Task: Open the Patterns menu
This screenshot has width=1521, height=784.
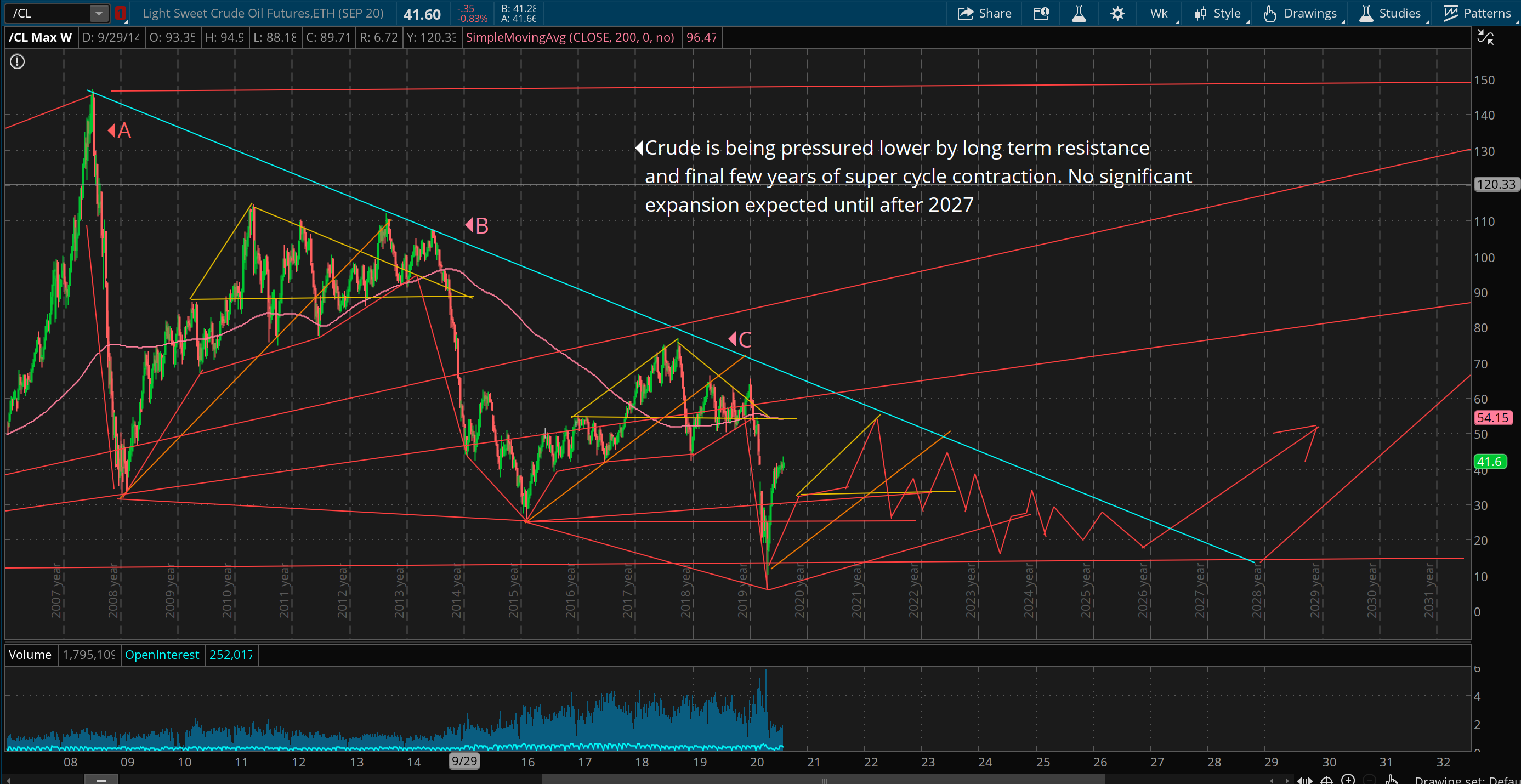Action: click(x=1477, y=13)
